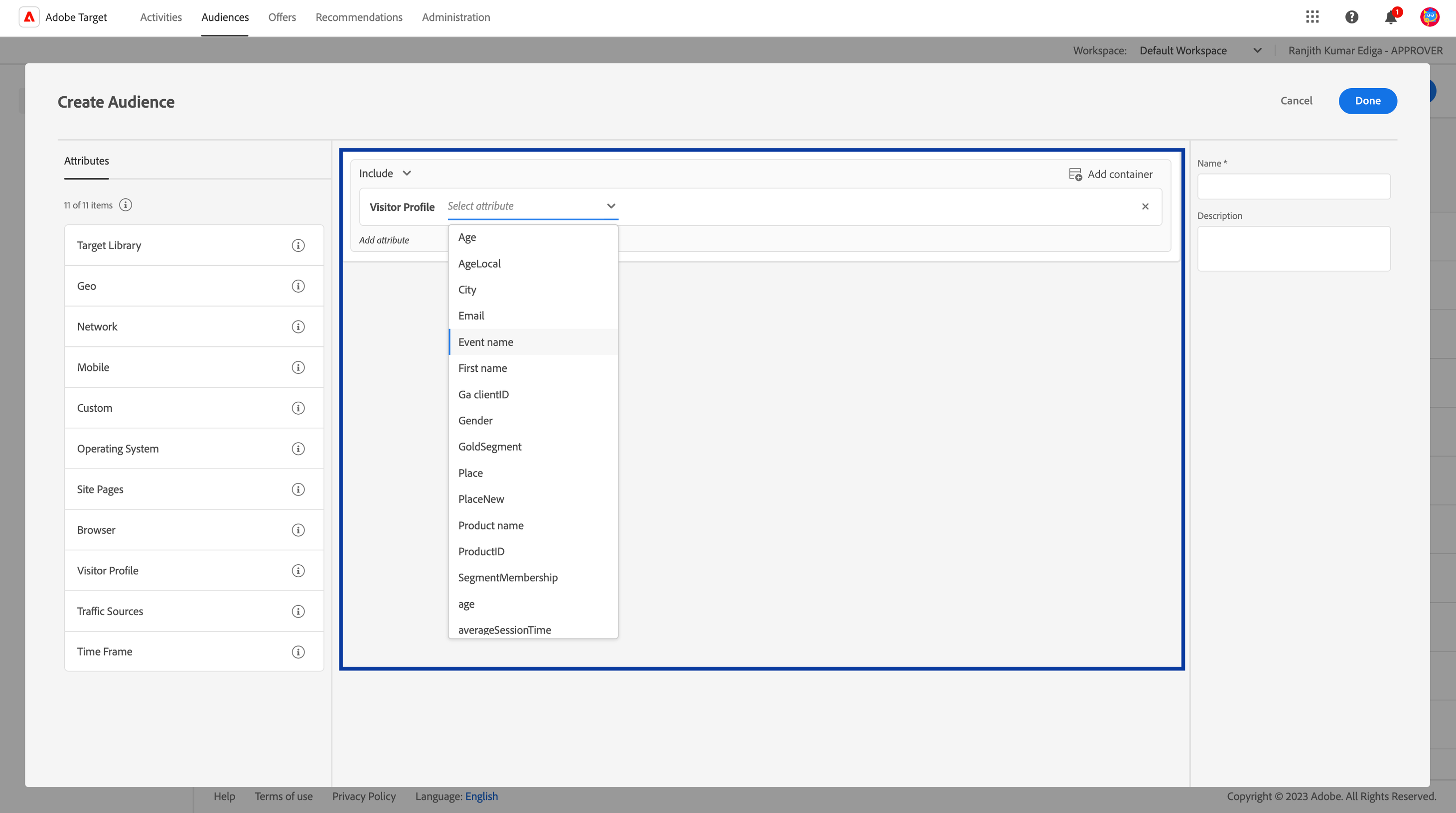Image resolution: width=1456 pixels, height=813 pixels.
Task: Click the Adobe Target logo icon
Action: tap(29, 17)
